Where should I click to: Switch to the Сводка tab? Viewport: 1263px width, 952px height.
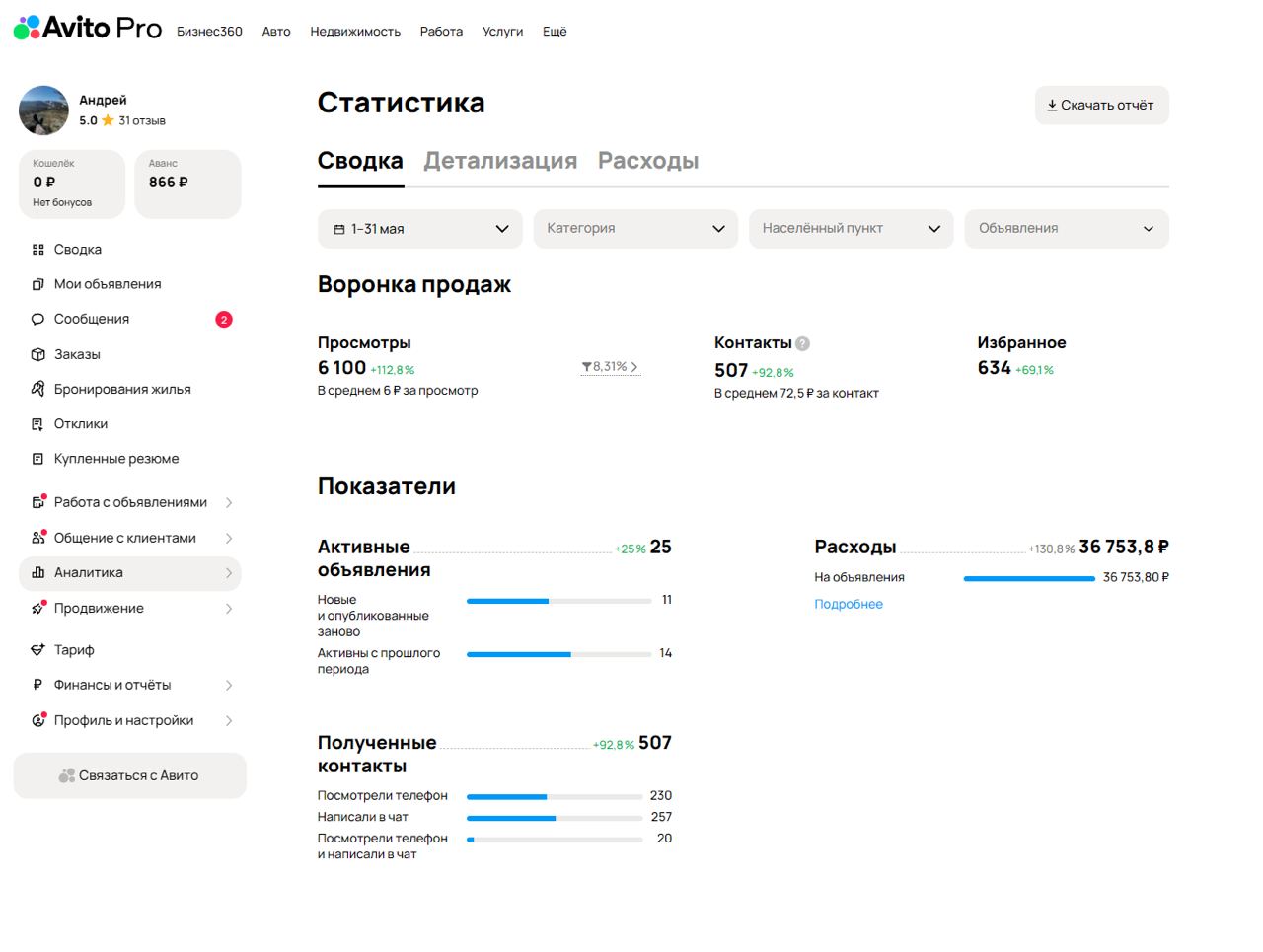360,161
